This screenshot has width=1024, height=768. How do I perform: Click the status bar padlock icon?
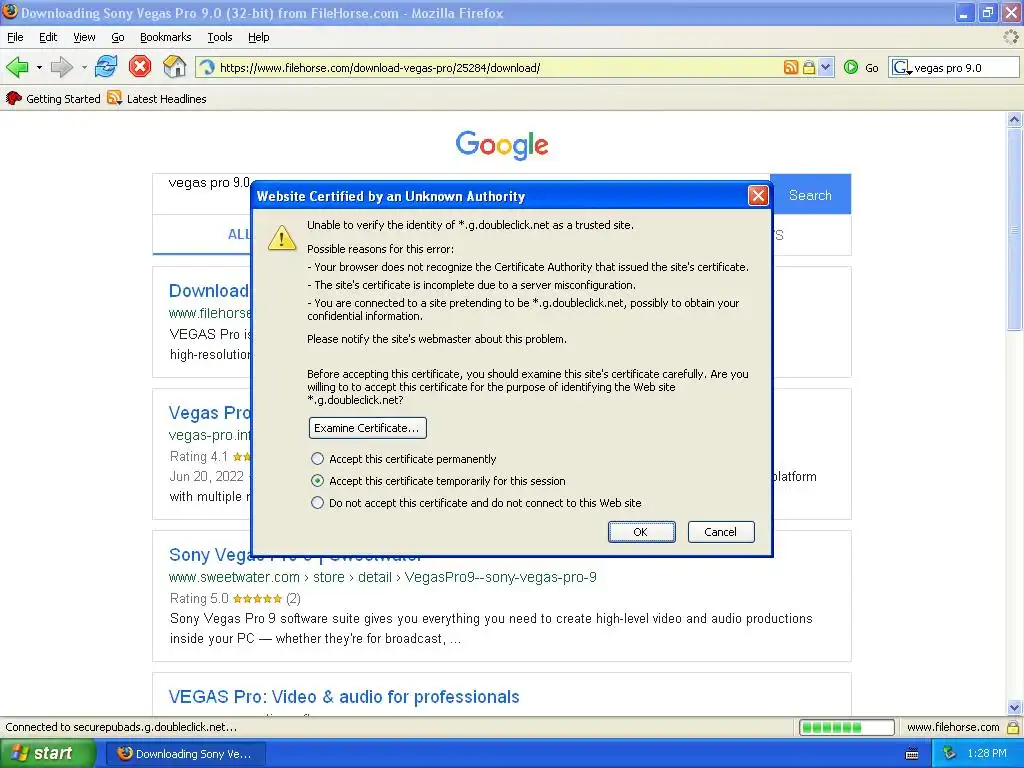1013,727
